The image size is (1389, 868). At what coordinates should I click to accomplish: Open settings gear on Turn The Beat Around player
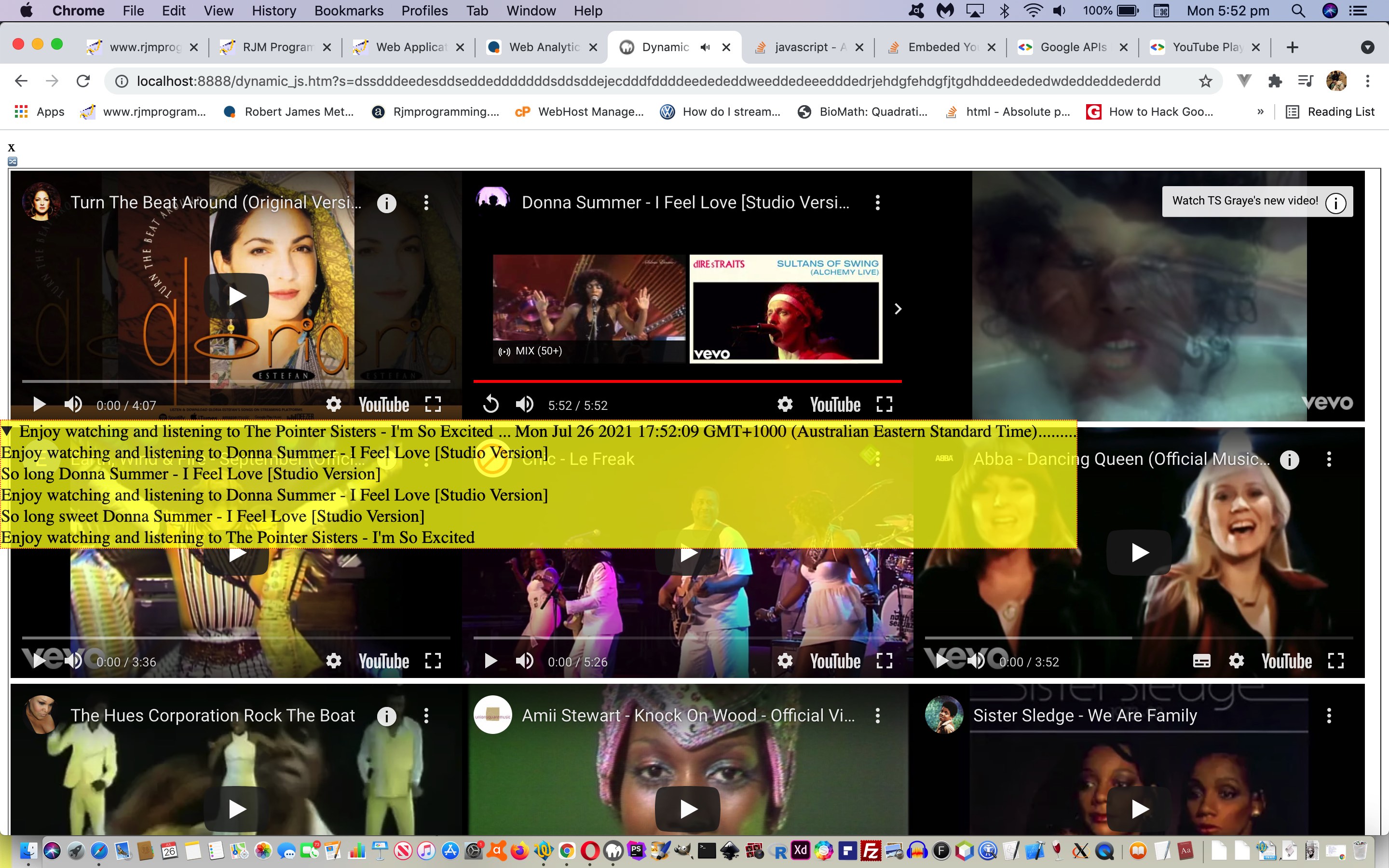point(333,405)
